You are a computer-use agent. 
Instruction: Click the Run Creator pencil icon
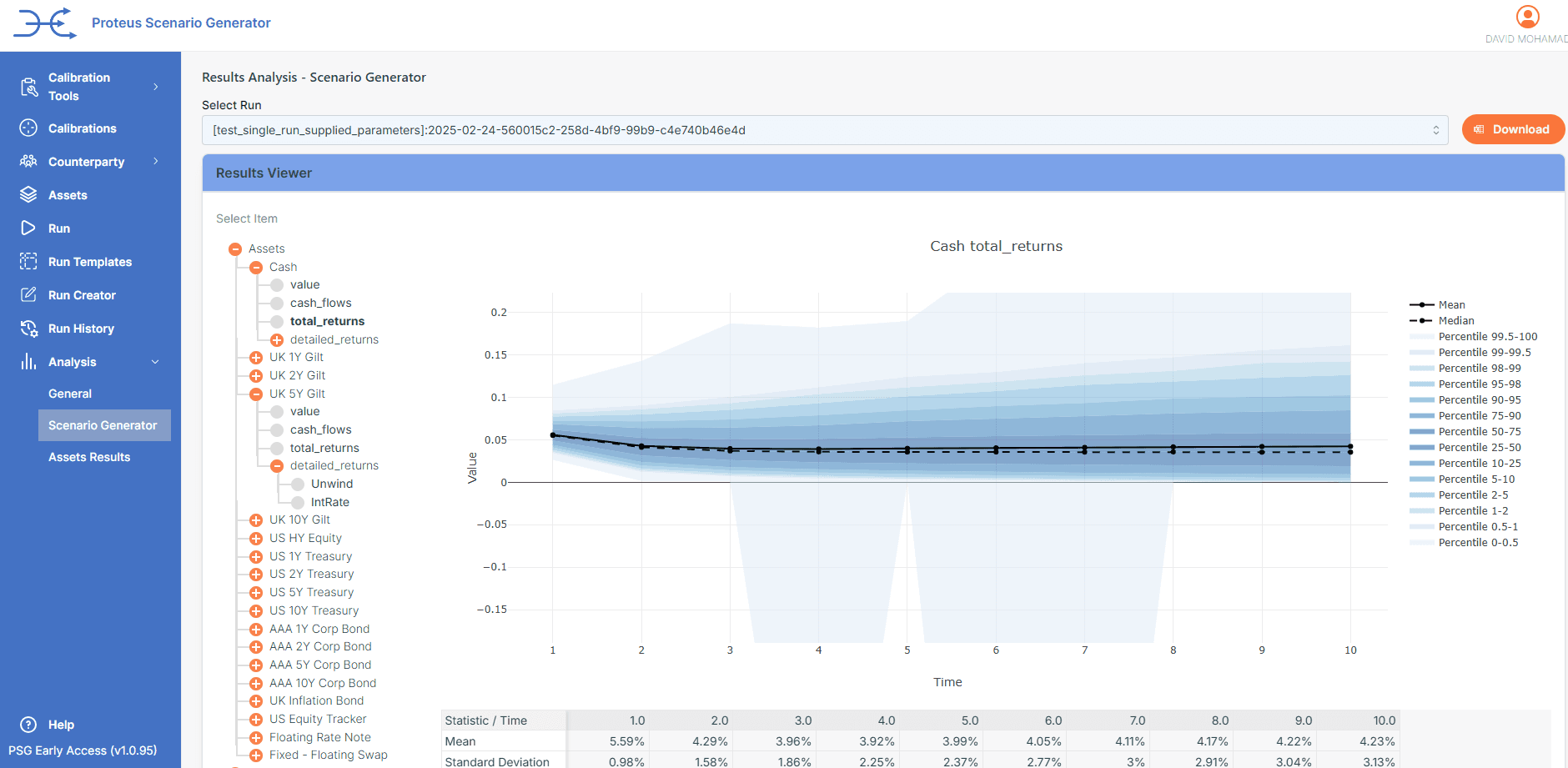[x=28, y=294]
